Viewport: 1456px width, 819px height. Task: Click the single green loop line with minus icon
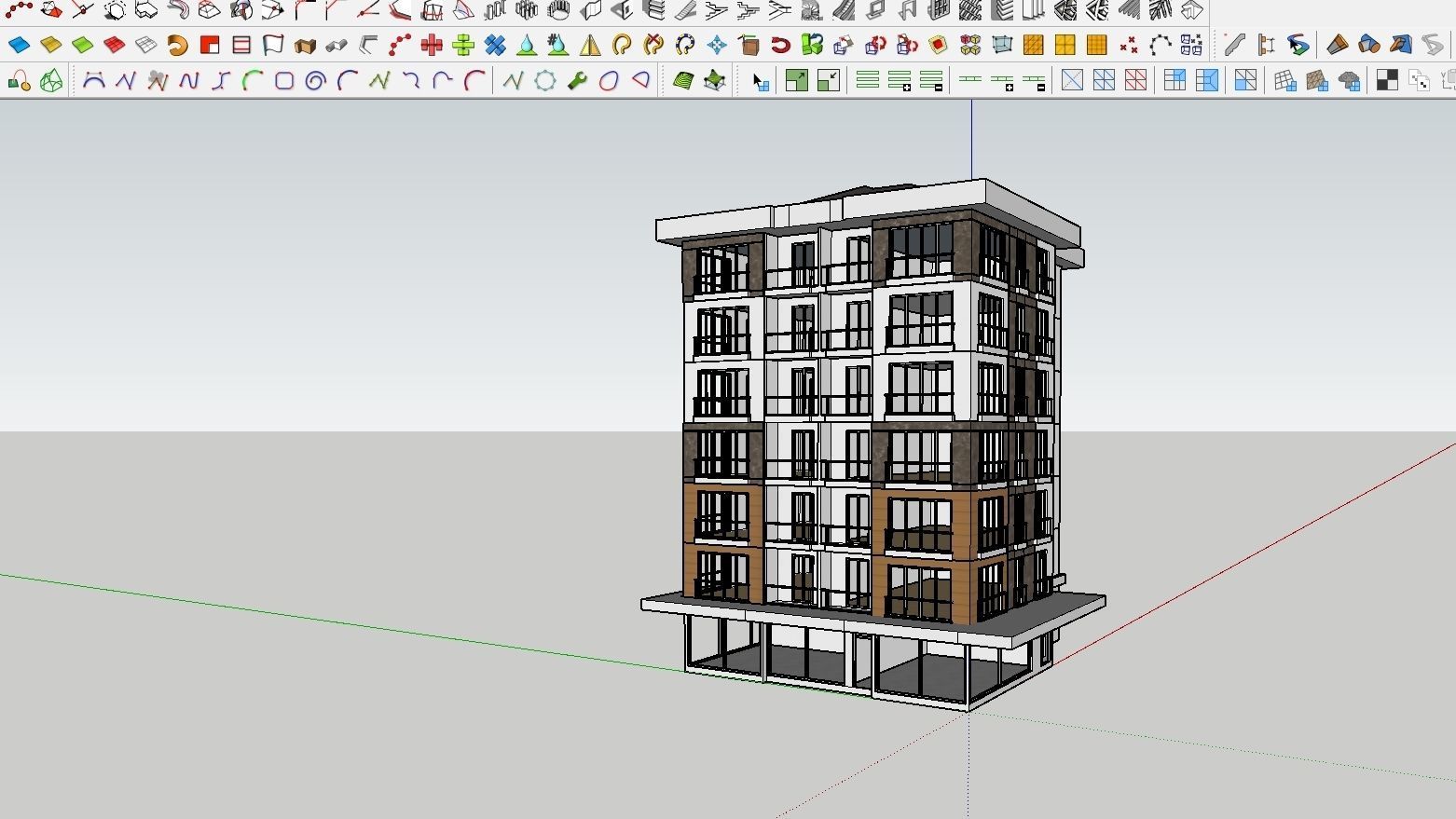pyautogui.click(x=1034, y=81)
